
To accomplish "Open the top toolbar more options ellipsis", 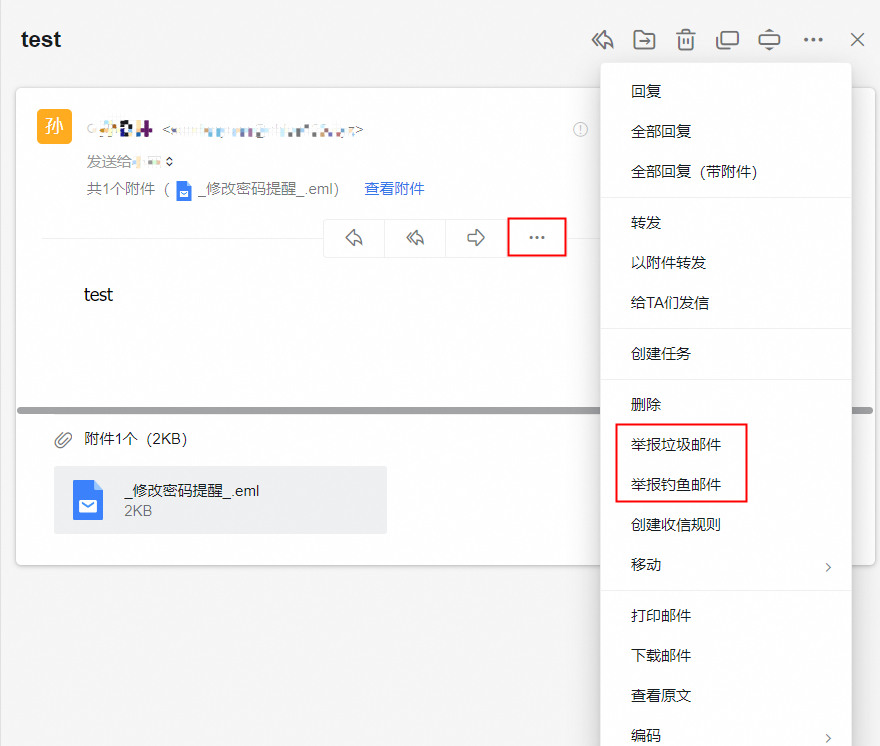I will (x=813, y=40).
